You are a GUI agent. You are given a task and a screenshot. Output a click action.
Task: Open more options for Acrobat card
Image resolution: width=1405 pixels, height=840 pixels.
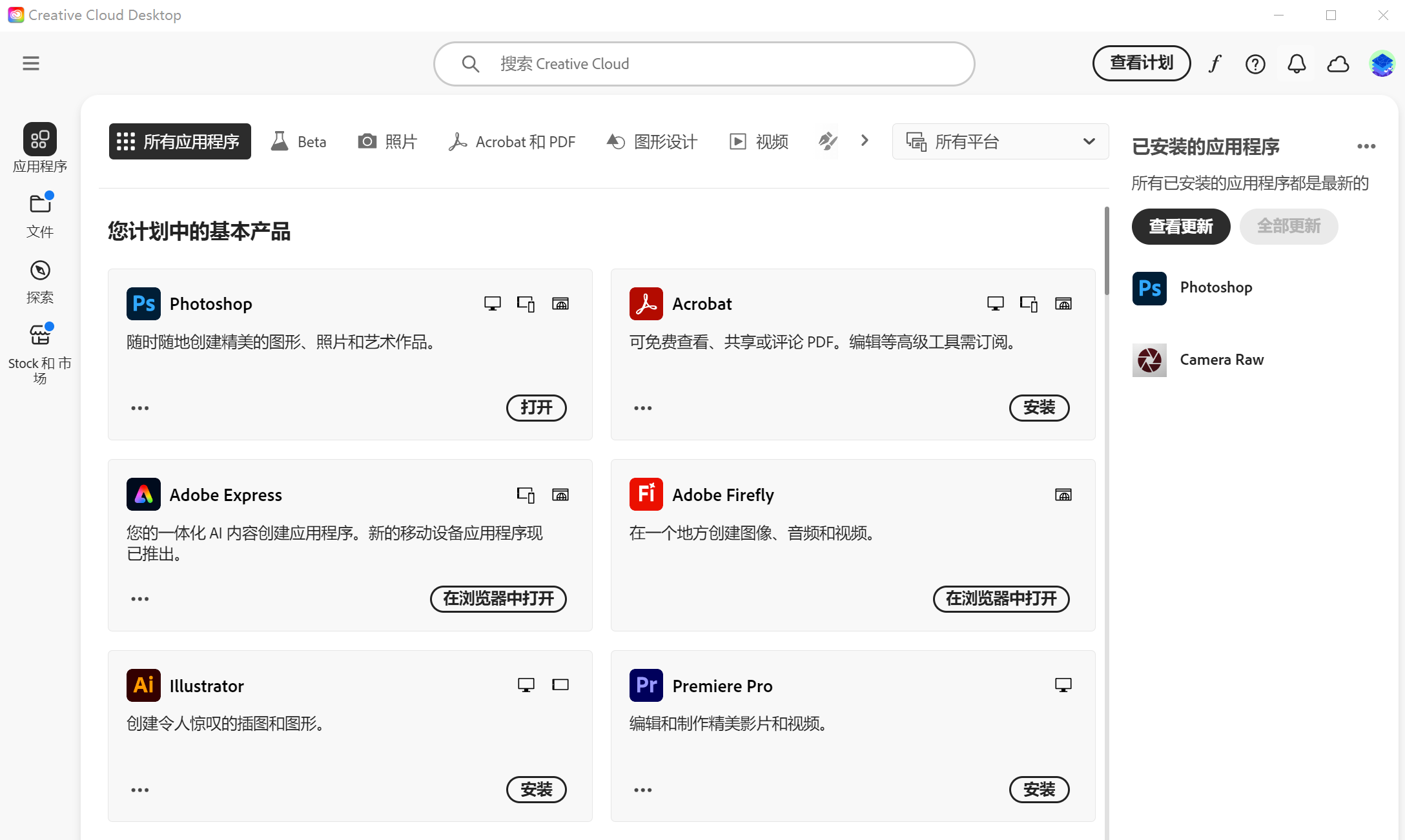pos(643,408)
